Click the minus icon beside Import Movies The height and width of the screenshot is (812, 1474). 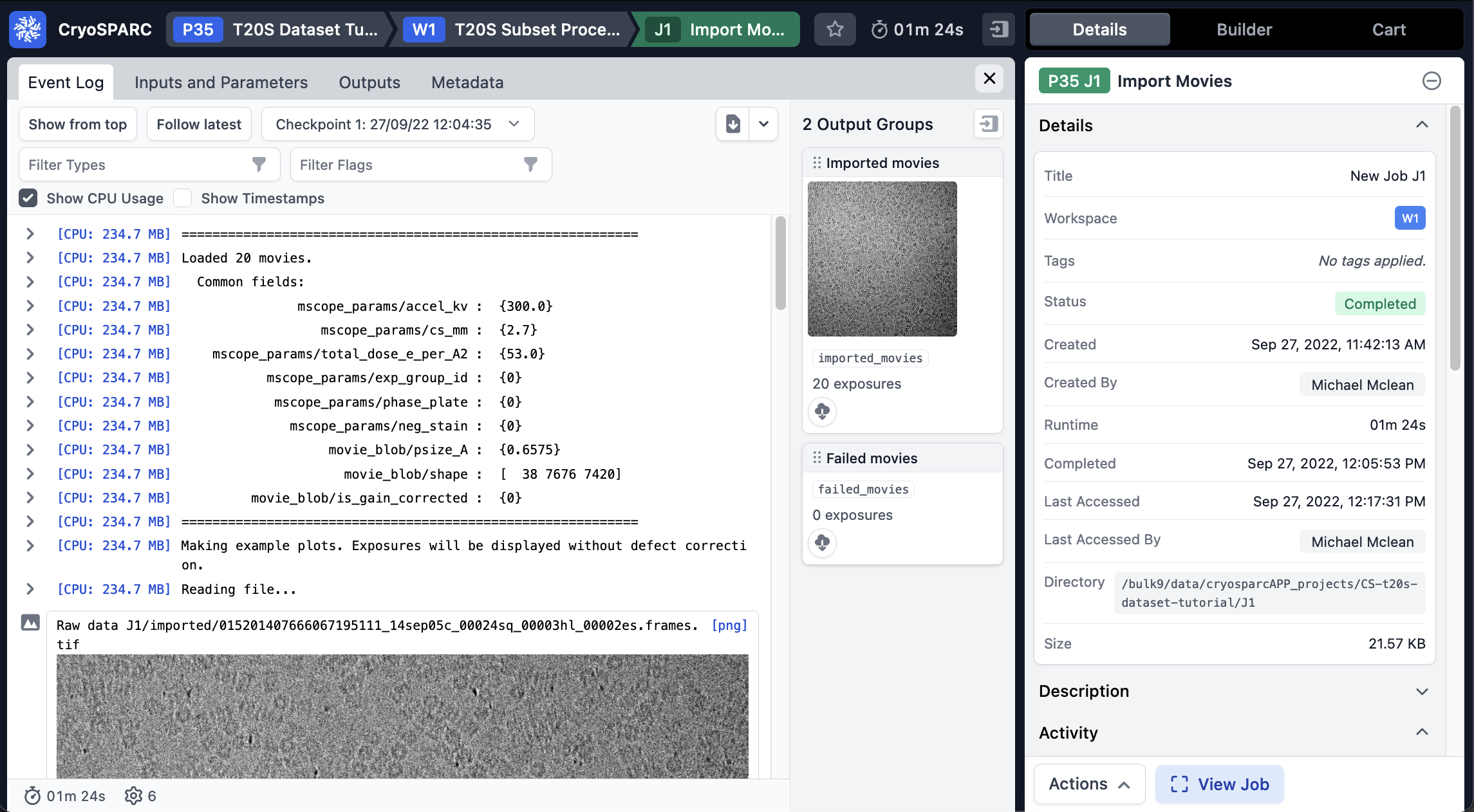(1431, 81)
